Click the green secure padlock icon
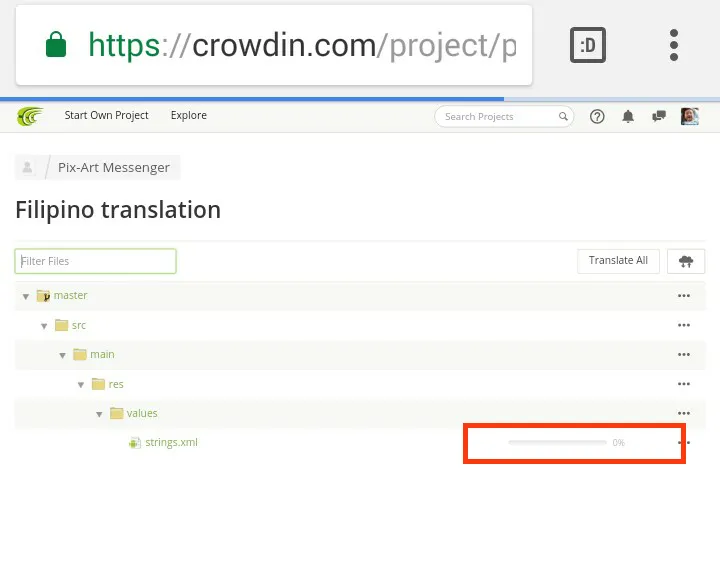This screenshot has height=566, width=720. coord(56,45)
